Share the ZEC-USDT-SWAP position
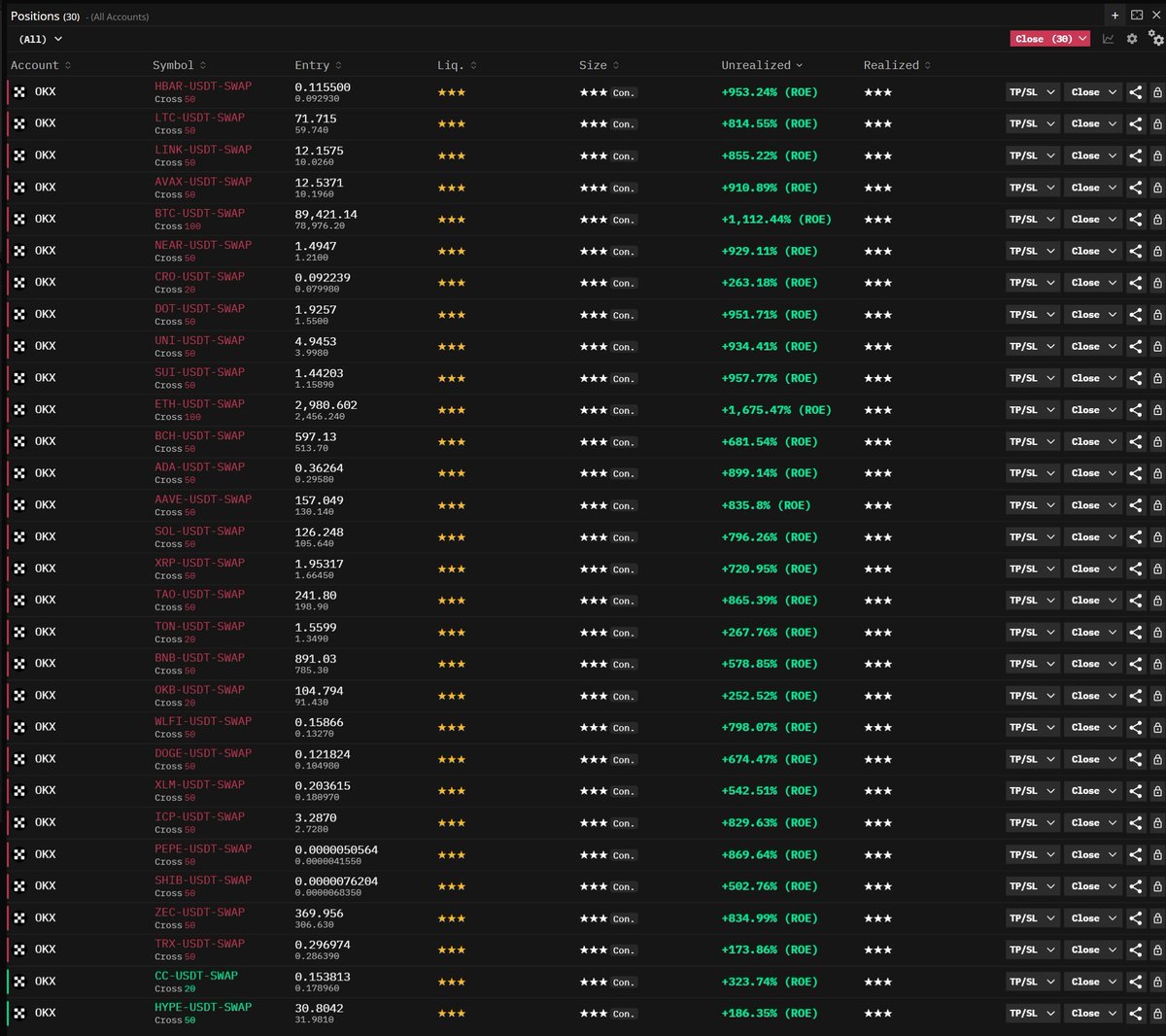1166x1036 pixels. pyautogui.click(x=1135, y=918)
